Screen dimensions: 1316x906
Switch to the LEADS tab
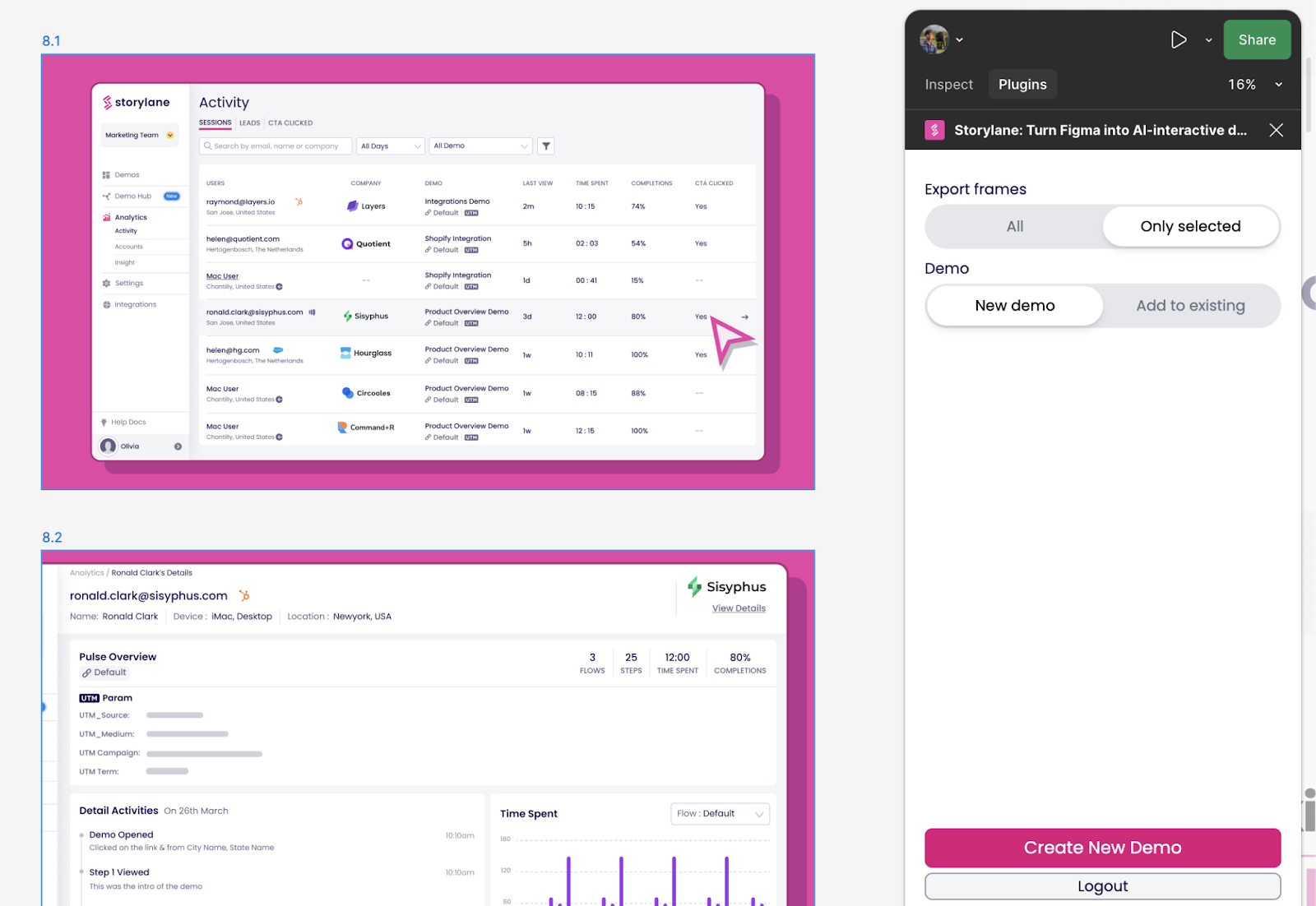pos(250,123)
